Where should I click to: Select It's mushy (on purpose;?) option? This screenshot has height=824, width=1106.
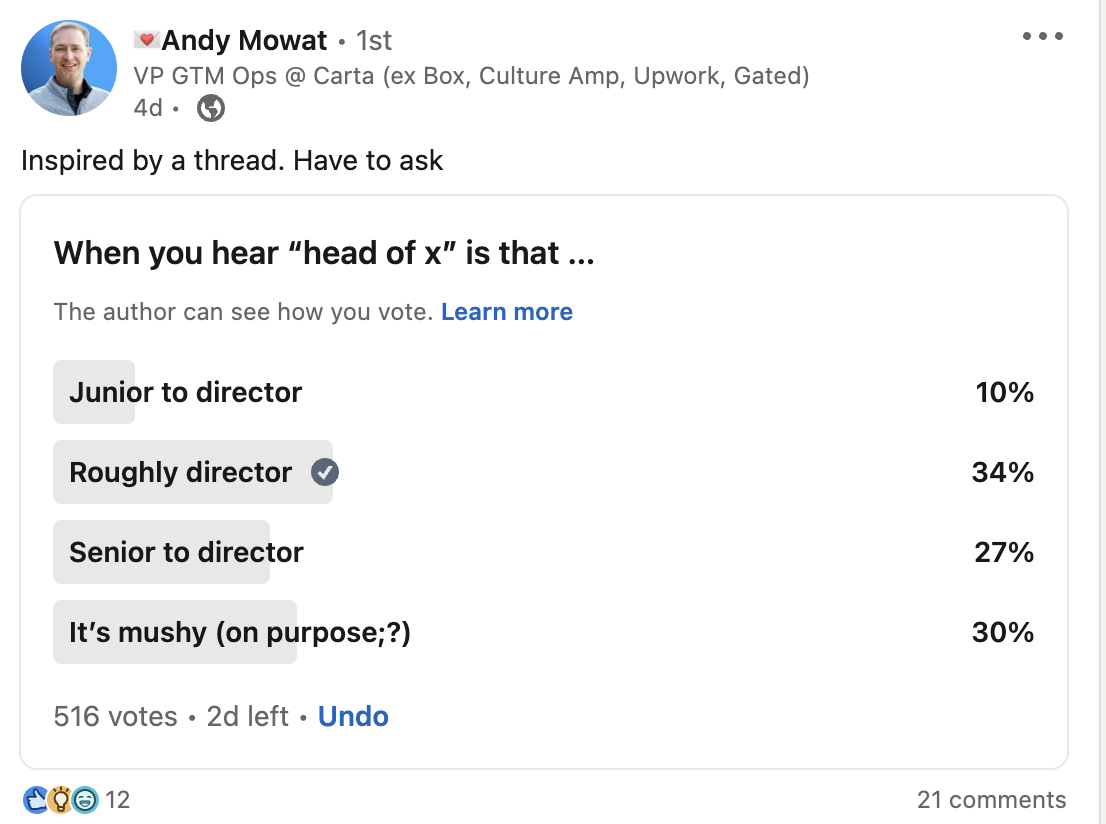(x=240, y=632)
